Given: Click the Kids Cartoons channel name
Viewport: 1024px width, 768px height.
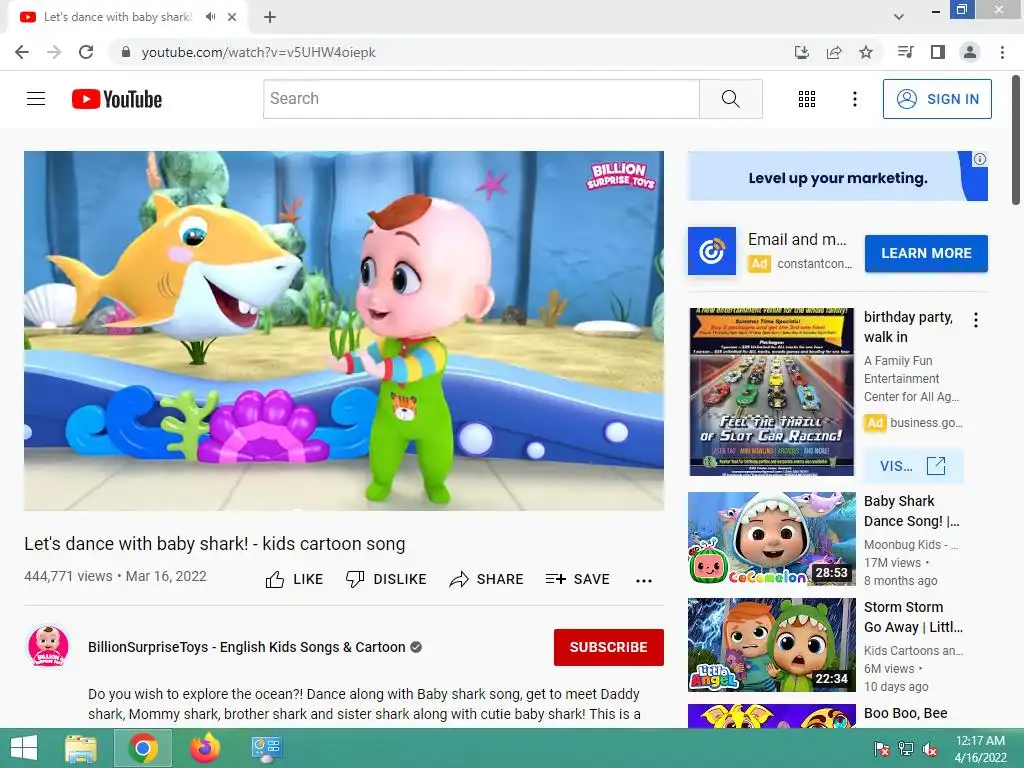Looking at the screenshot, I should [x=913, y=650].
